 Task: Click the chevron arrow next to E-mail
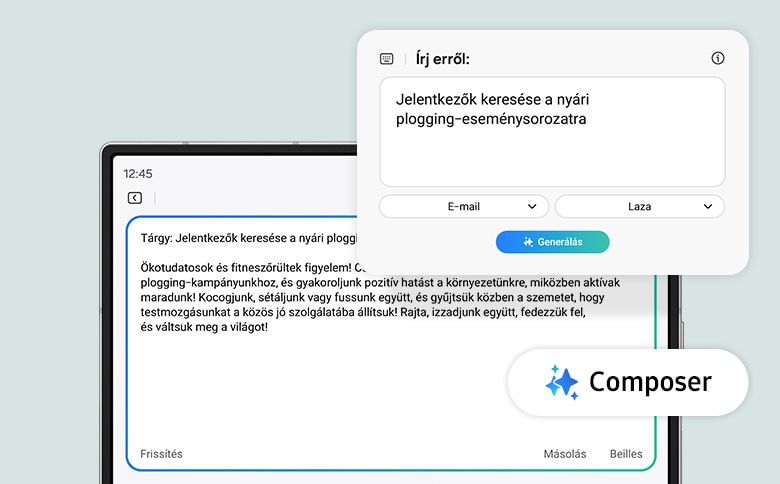tap(532, 206)
